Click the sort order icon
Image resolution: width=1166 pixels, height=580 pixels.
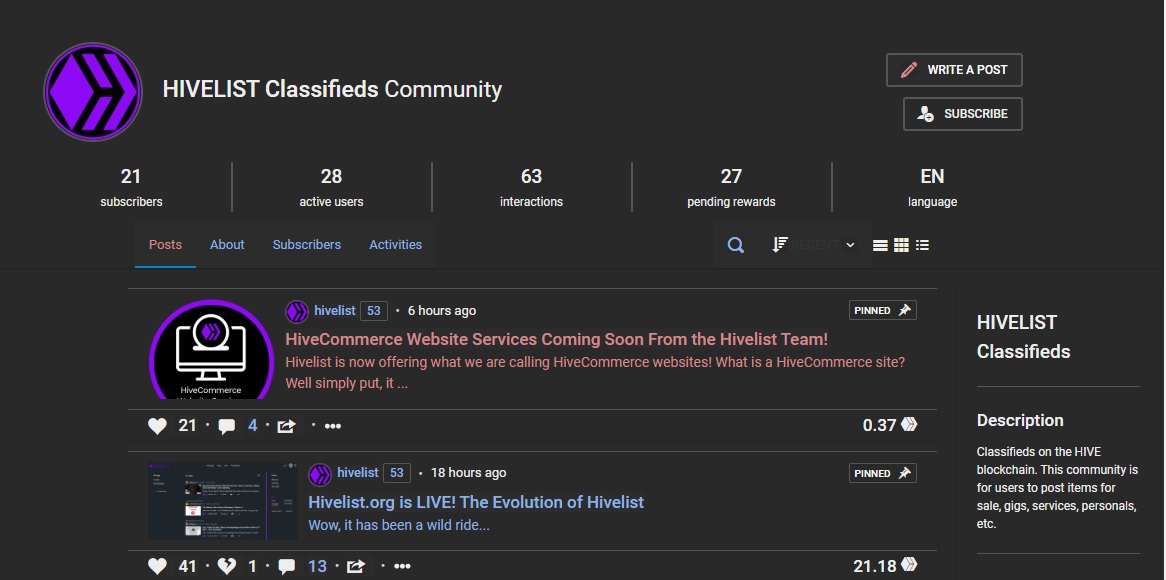pos(779,245)
